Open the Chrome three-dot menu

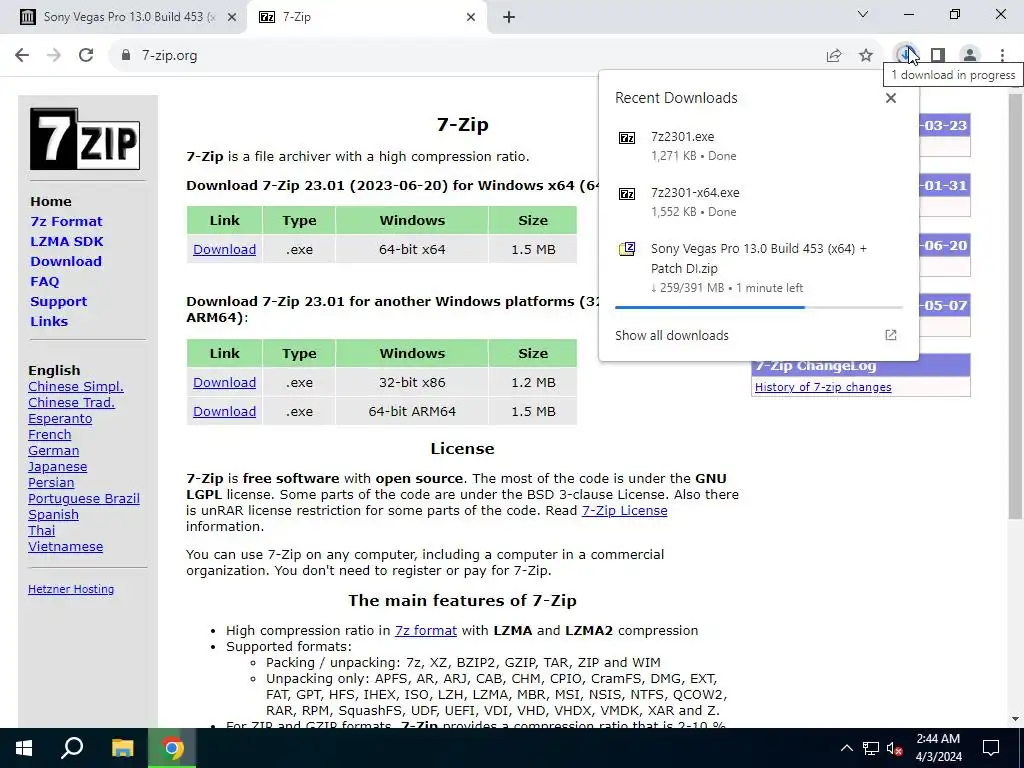[x=1002, y=56]
